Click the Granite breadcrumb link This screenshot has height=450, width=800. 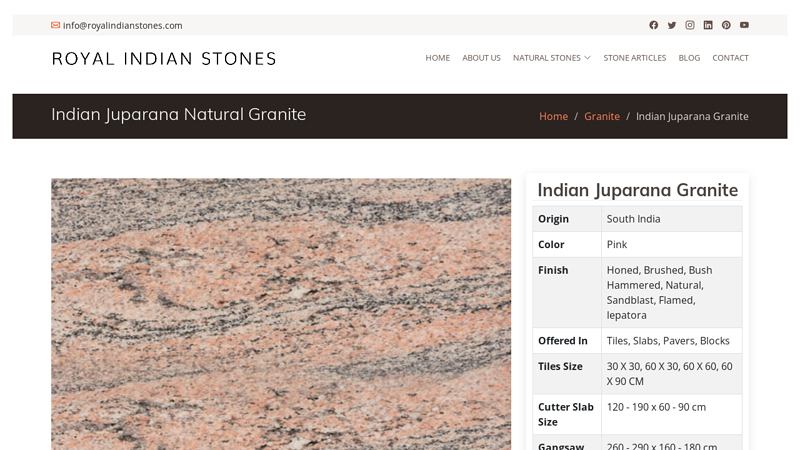point(602,116)
